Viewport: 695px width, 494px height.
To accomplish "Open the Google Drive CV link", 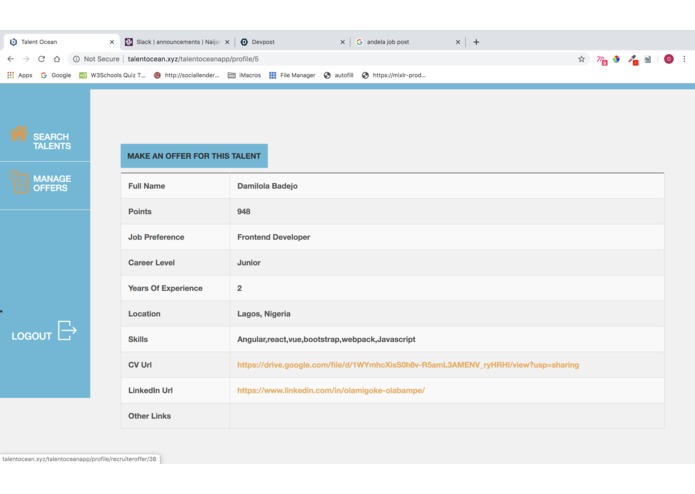I will click(408, 365).
